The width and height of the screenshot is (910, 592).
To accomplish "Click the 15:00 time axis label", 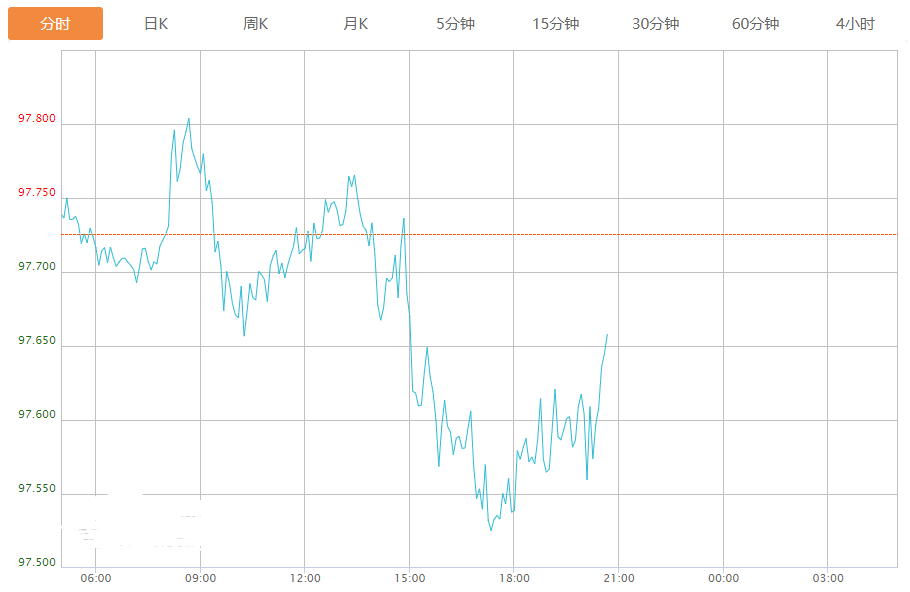I will pyautogui.click(x=409, y=578).
